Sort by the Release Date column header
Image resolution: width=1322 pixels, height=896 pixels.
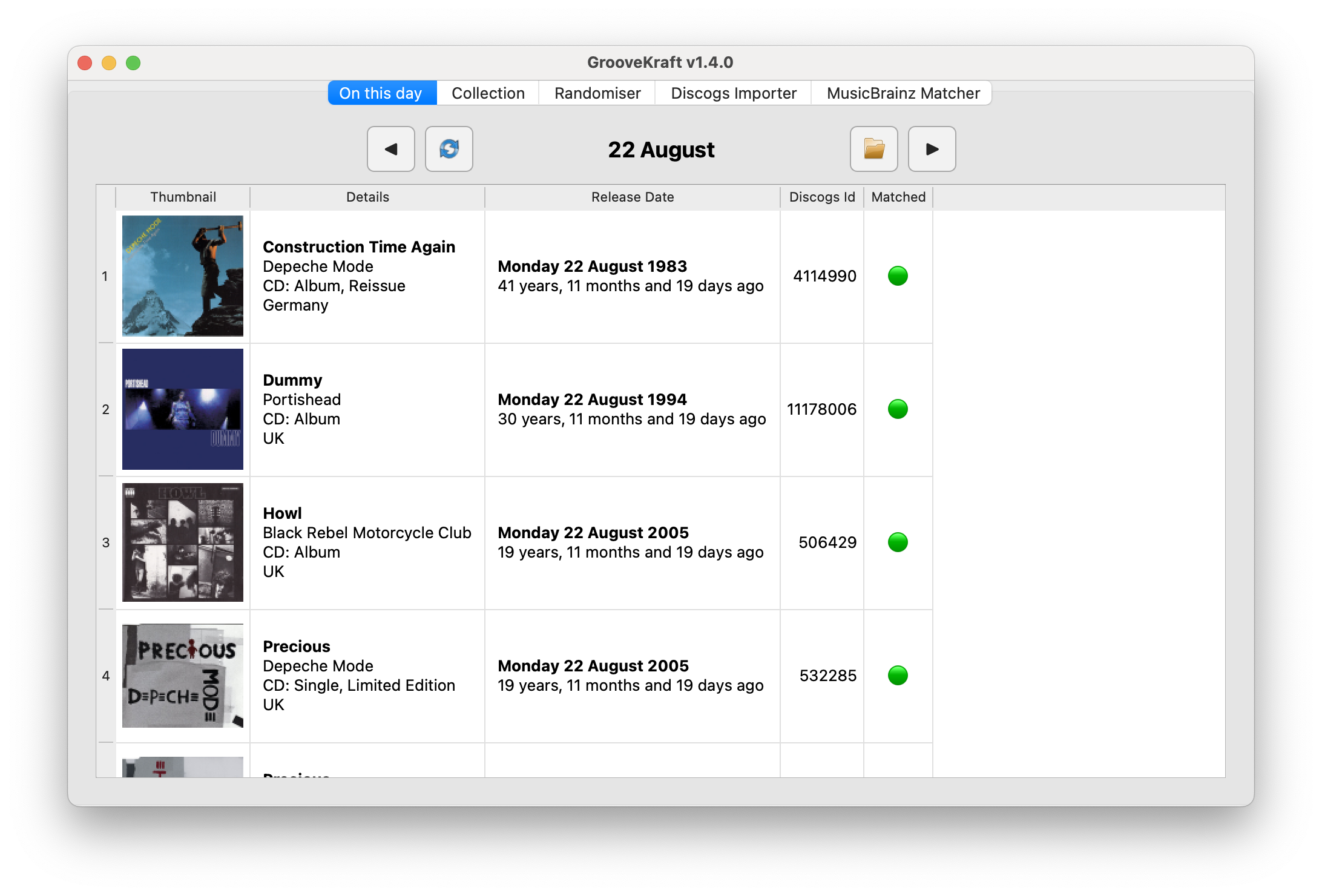click(x=633, y=197)
